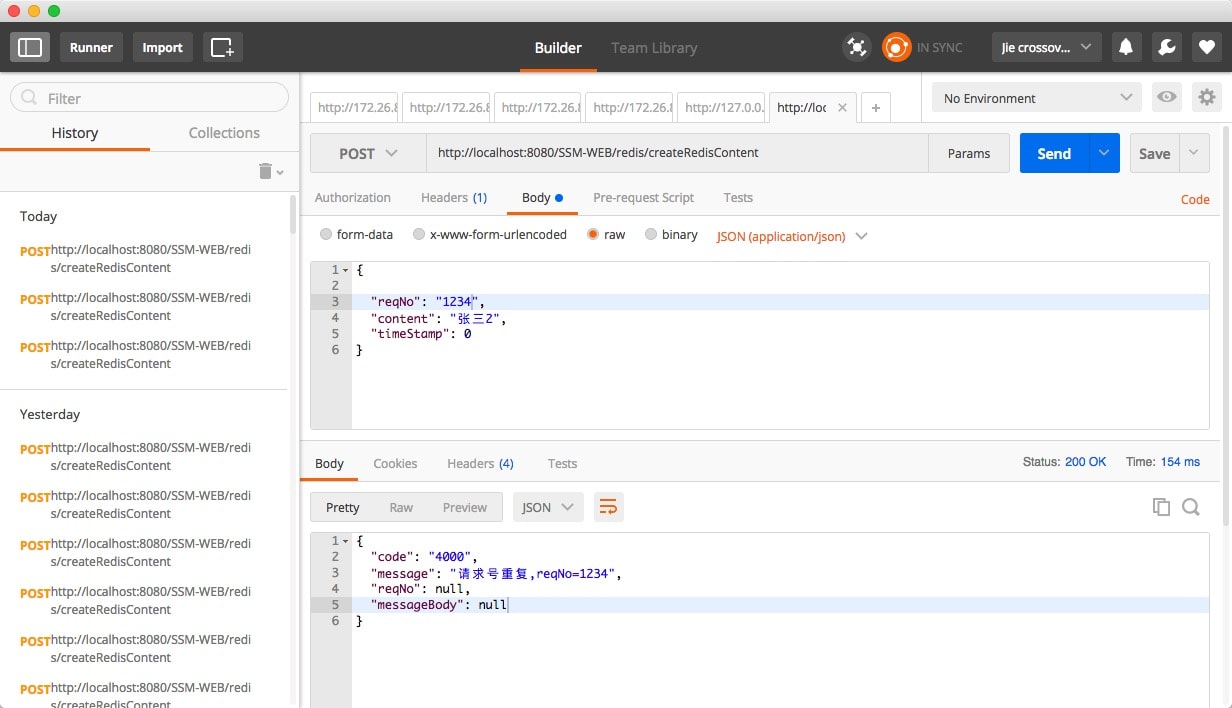1232x708 pixels.
Task: Open response Headers (4) tab
Action: pos(480,464)
